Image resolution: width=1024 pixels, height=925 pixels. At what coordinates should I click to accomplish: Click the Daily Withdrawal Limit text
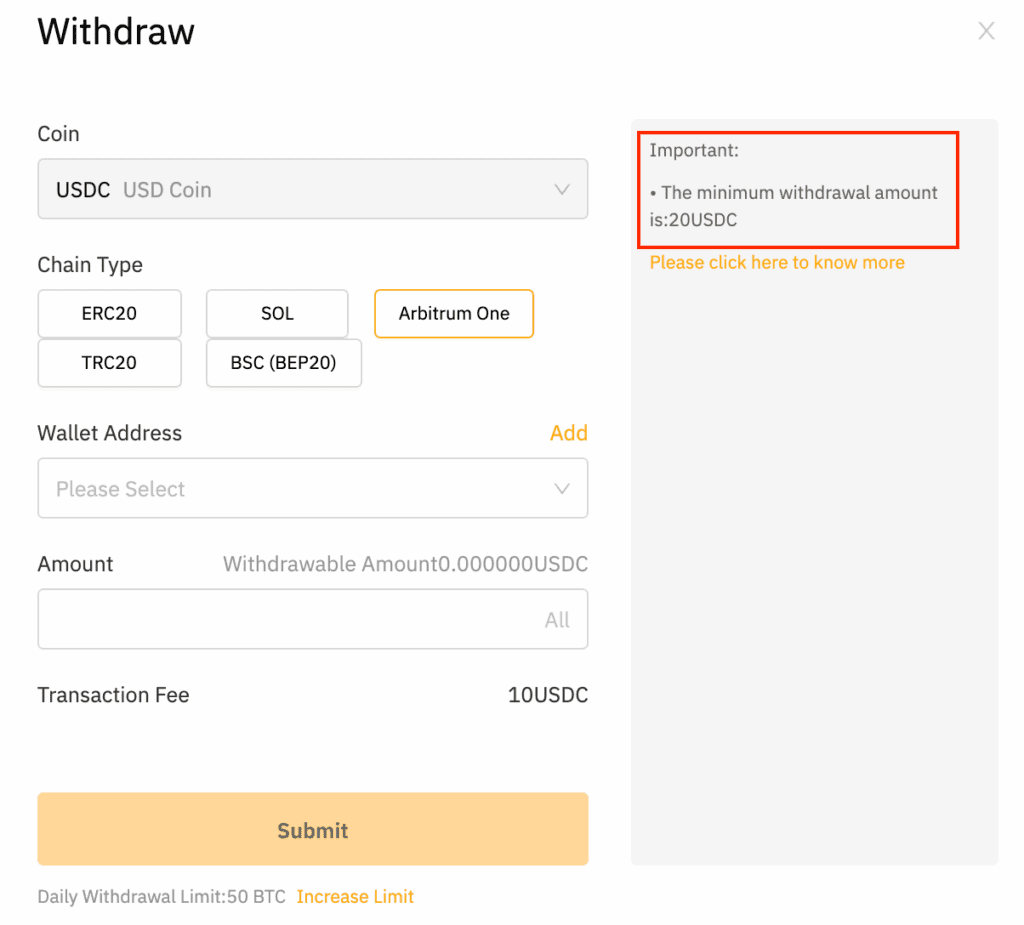tap(162, 897)
